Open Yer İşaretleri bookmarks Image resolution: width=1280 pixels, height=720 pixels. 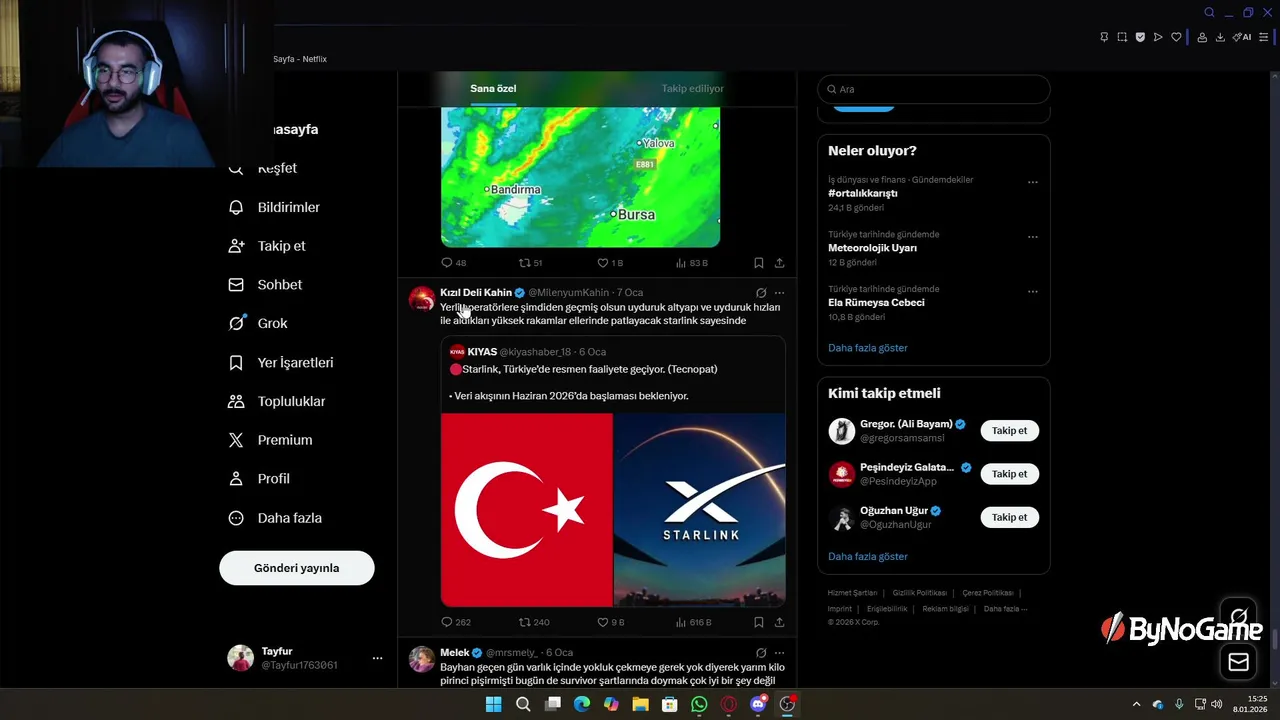point(281,363)
